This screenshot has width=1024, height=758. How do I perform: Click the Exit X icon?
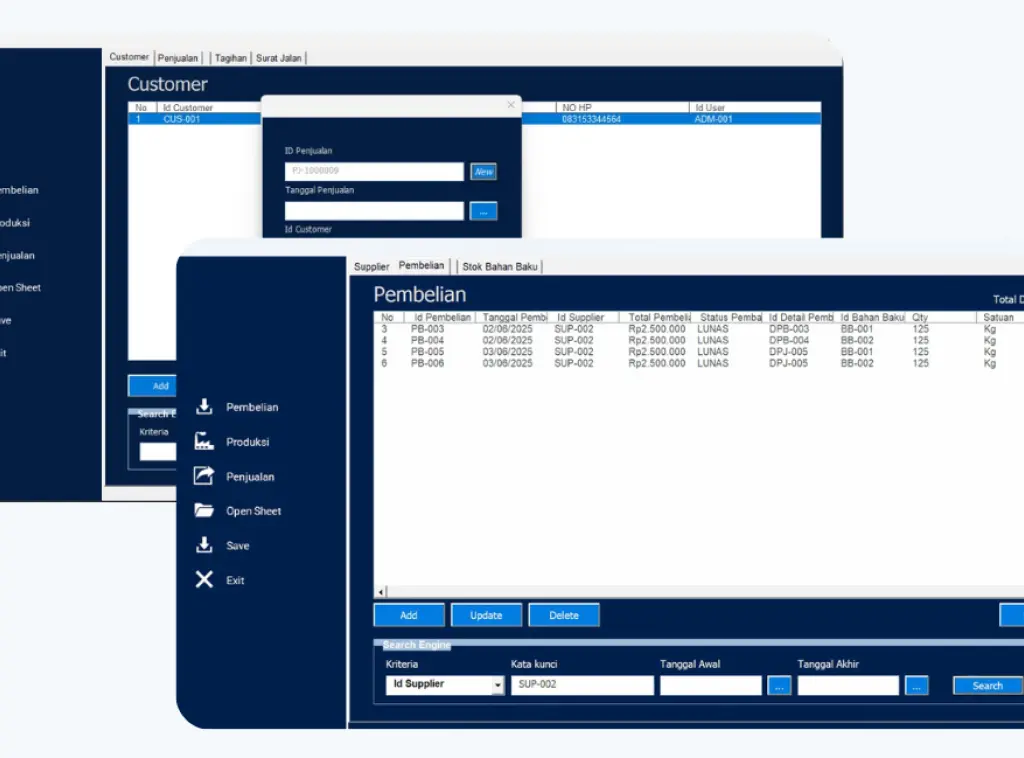[204, 580]
